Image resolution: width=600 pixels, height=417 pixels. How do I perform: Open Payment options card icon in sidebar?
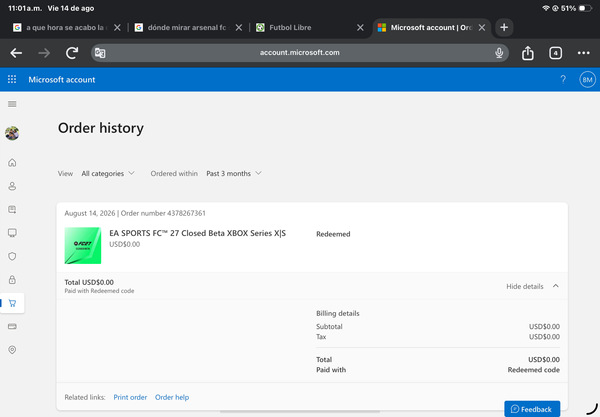12,326
